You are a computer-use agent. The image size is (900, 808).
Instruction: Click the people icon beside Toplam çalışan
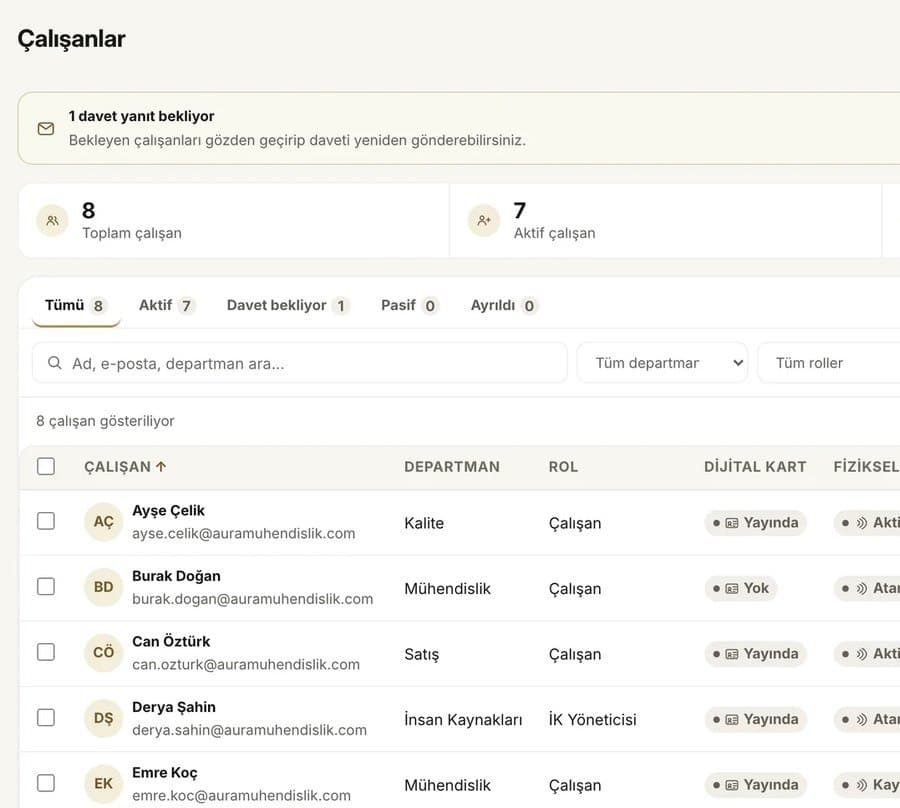[52, 221]
